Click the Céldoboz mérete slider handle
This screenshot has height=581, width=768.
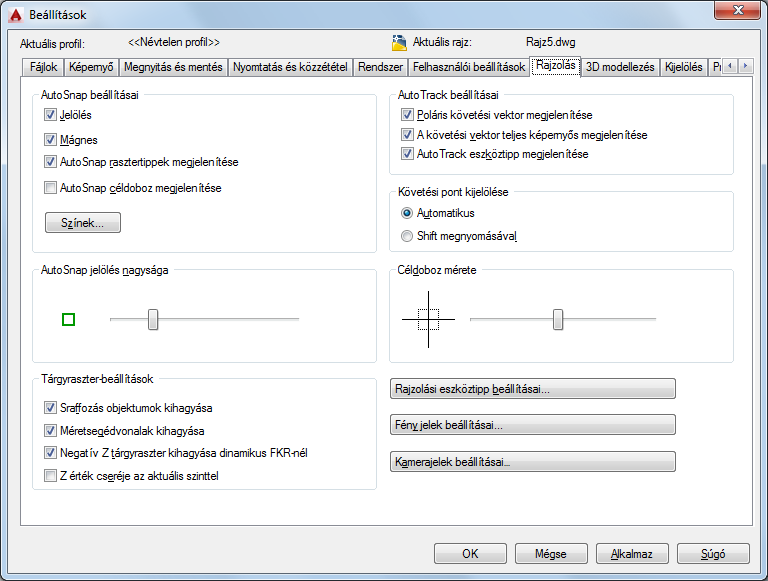tap(558, 319)
